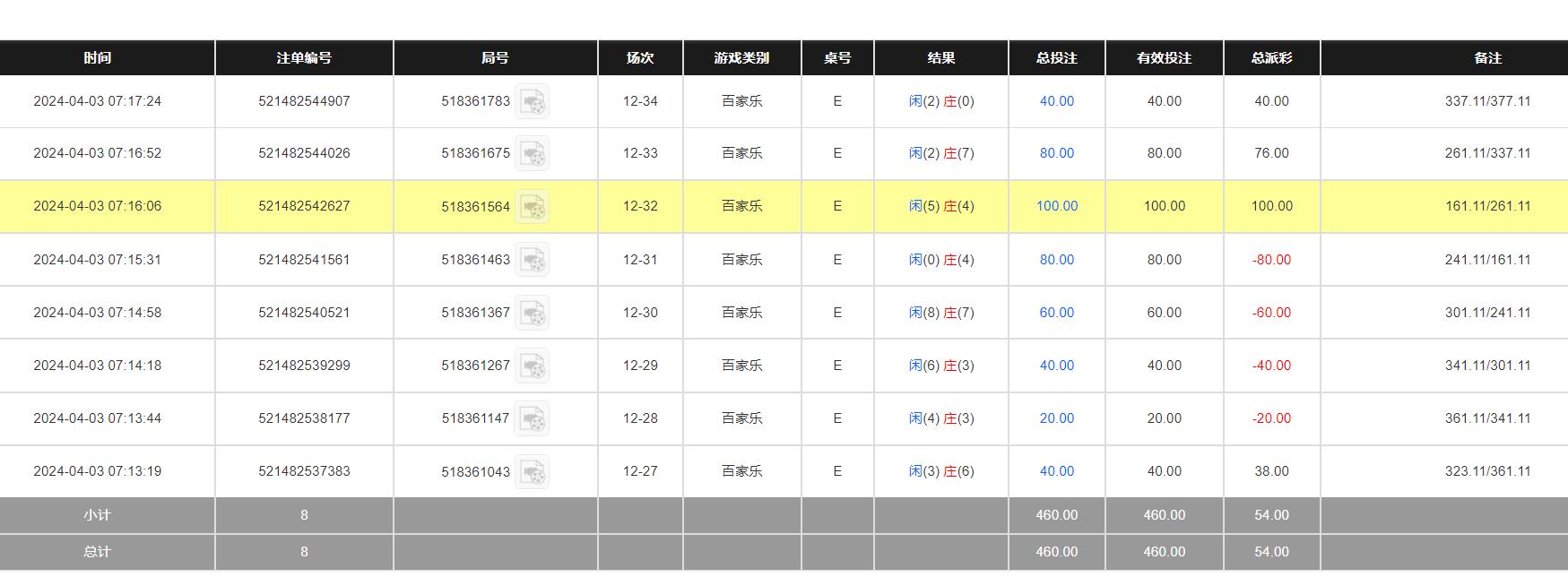Click replay icon beside round 518361267

click(532, 366)
